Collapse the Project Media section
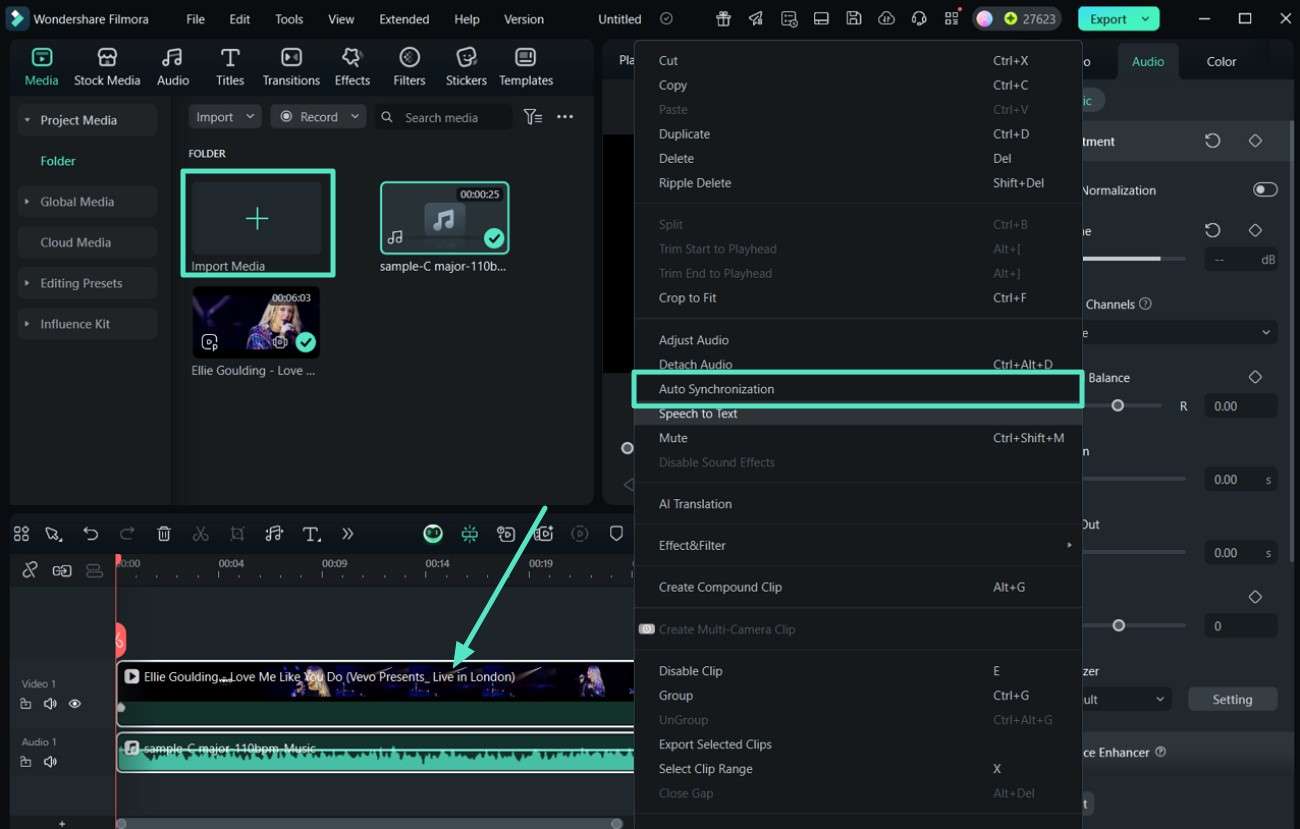Viewport: 1300px width, 829px height. point(27,120)
